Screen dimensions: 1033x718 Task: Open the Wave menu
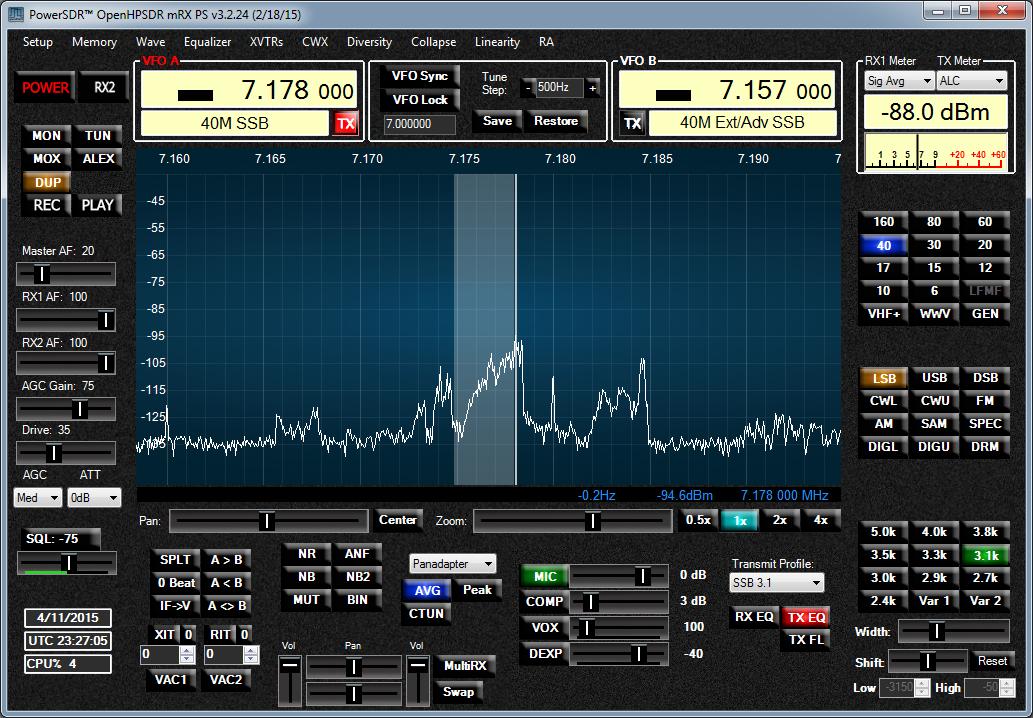point(150,41)
